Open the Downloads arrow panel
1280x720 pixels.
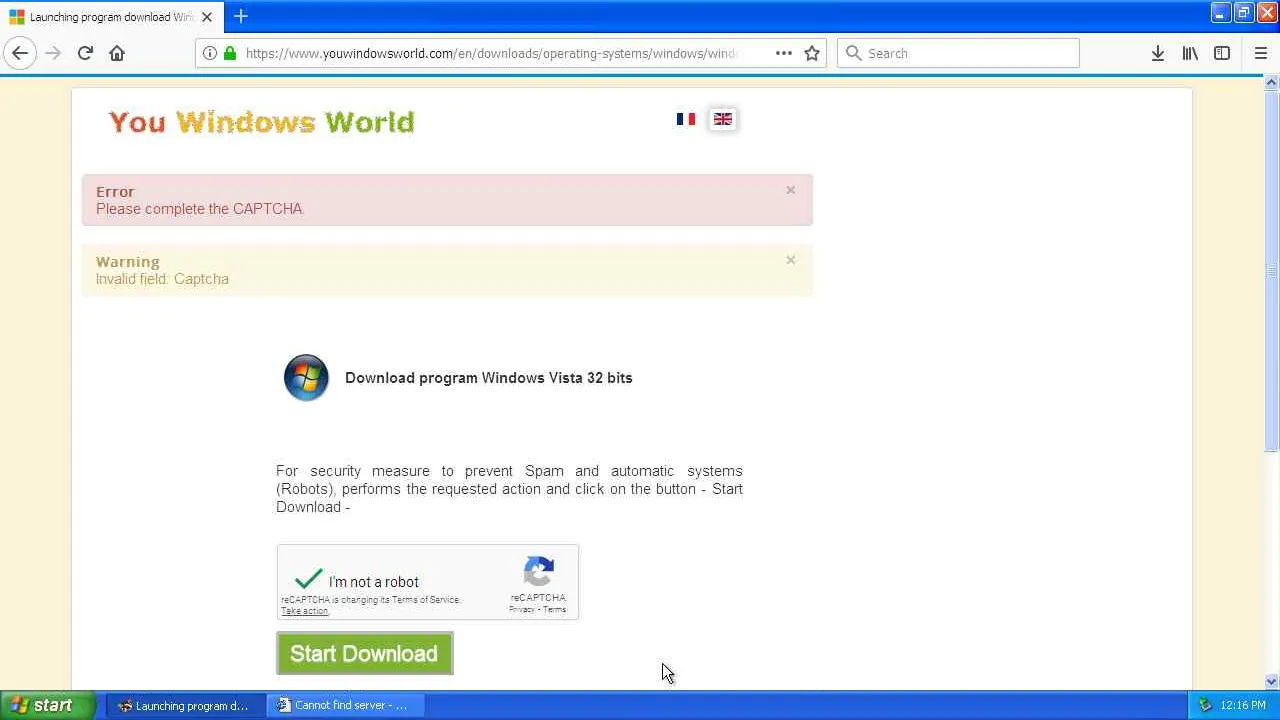pos(1158,53)
